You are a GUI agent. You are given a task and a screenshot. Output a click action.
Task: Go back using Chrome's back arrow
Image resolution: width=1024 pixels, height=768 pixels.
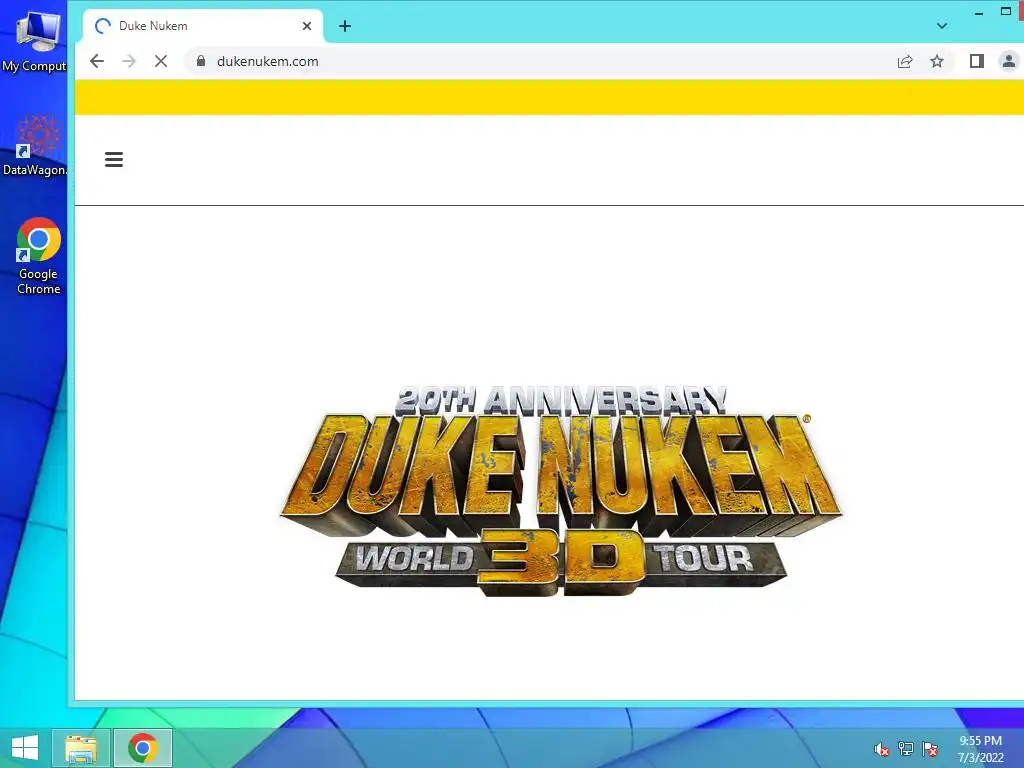pyautogui.click(x=97, y=61)
